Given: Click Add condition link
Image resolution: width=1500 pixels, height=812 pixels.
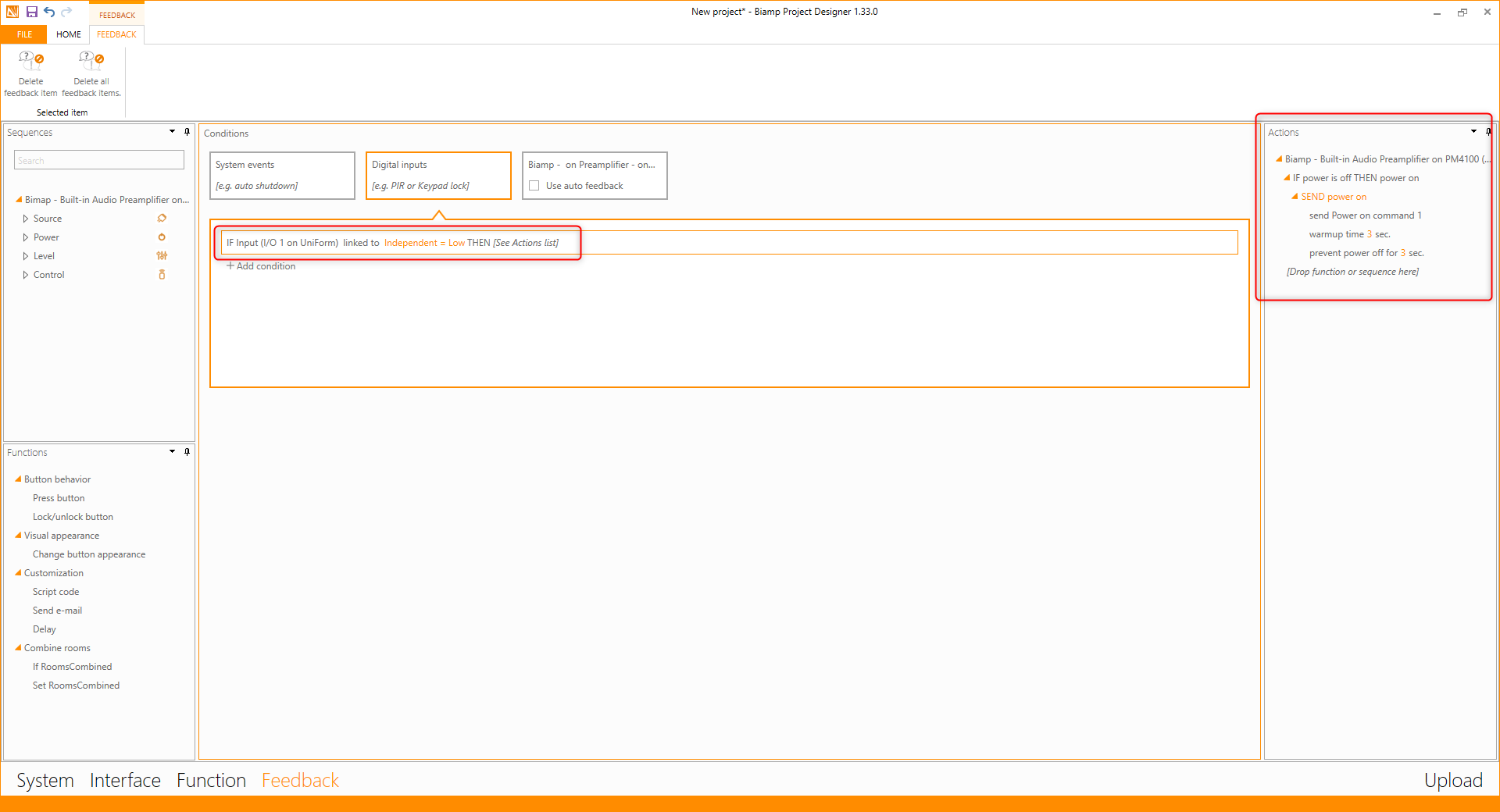Looking at the screenshot, I should 261,266.
